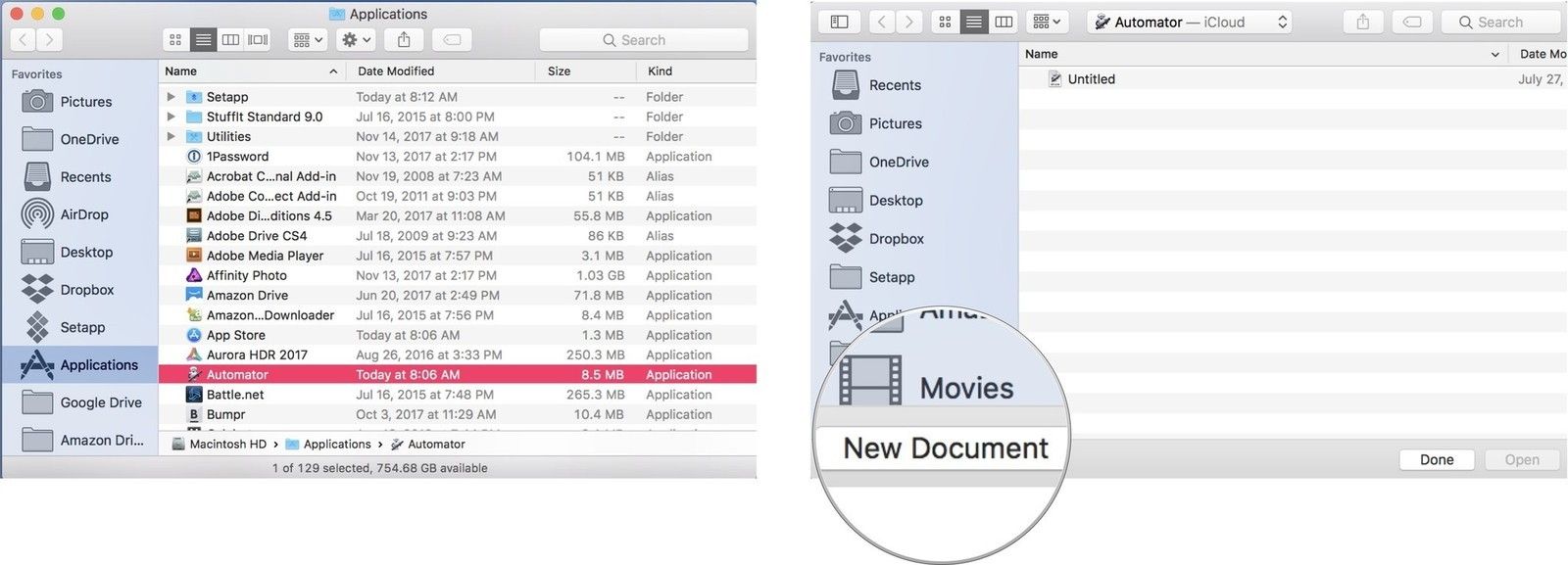1568x565 pixels.
Task: Click the Done button
Action: [x=1436, y=459]
